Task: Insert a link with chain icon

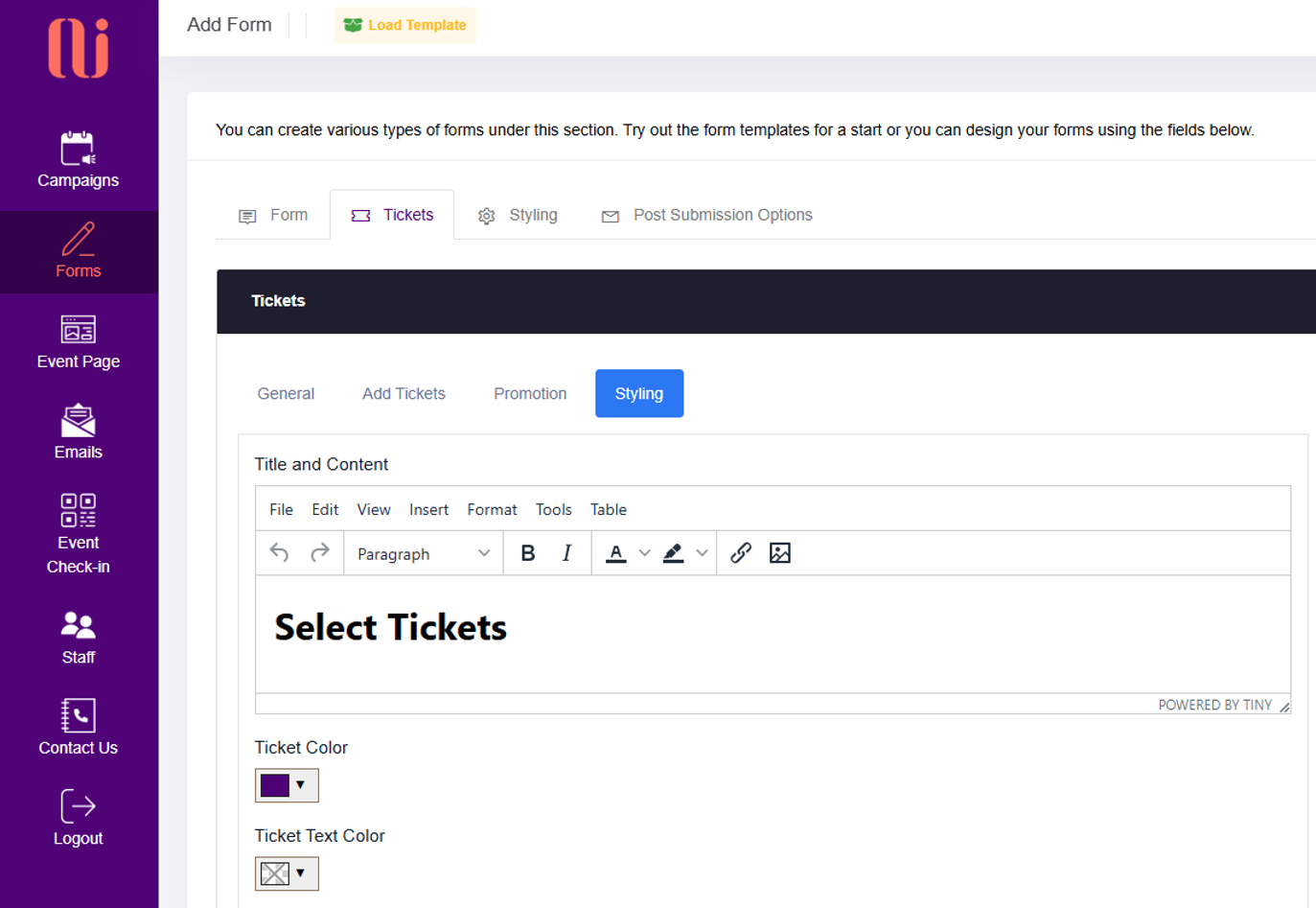Action: [x=740, y=553]
